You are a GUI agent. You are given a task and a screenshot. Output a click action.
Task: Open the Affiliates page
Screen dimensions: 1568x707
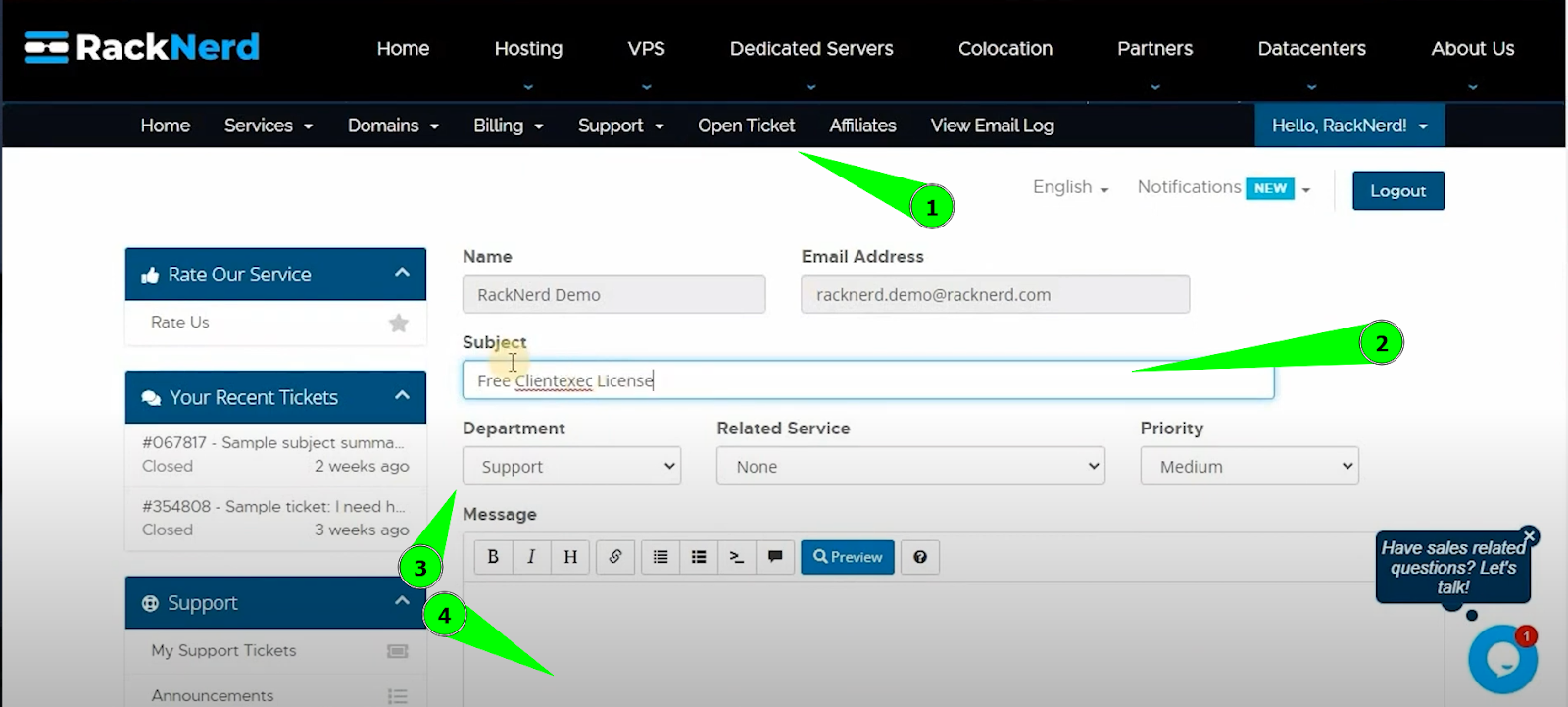(862, 126)
